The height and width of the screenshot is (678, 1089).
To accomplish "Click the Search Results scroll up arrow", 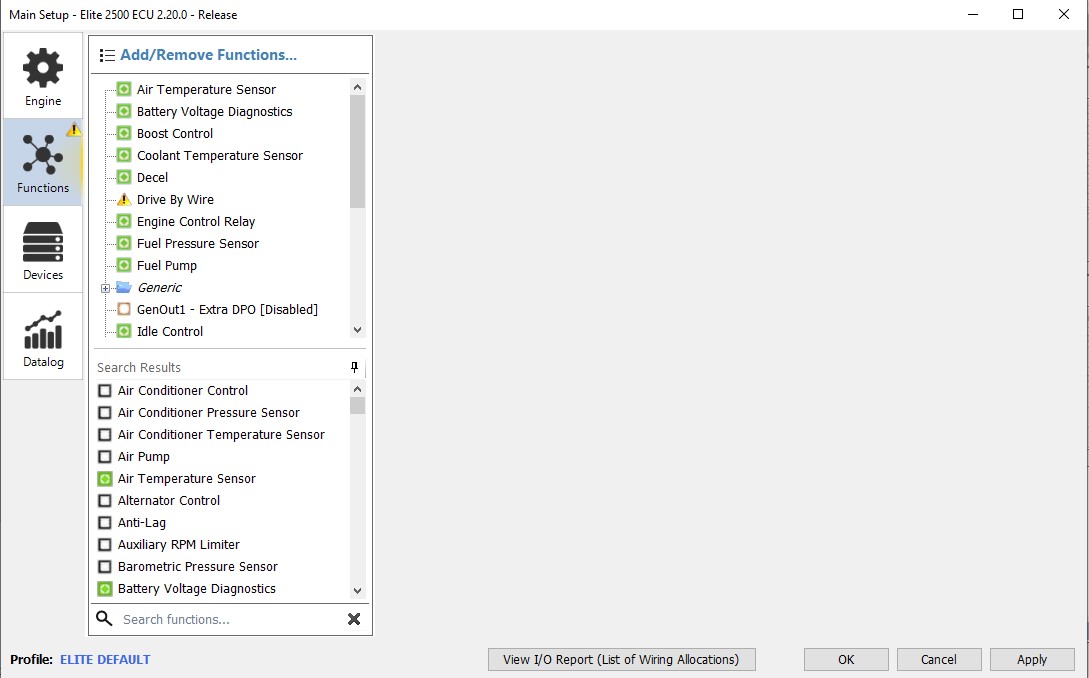I will [358, 389].
